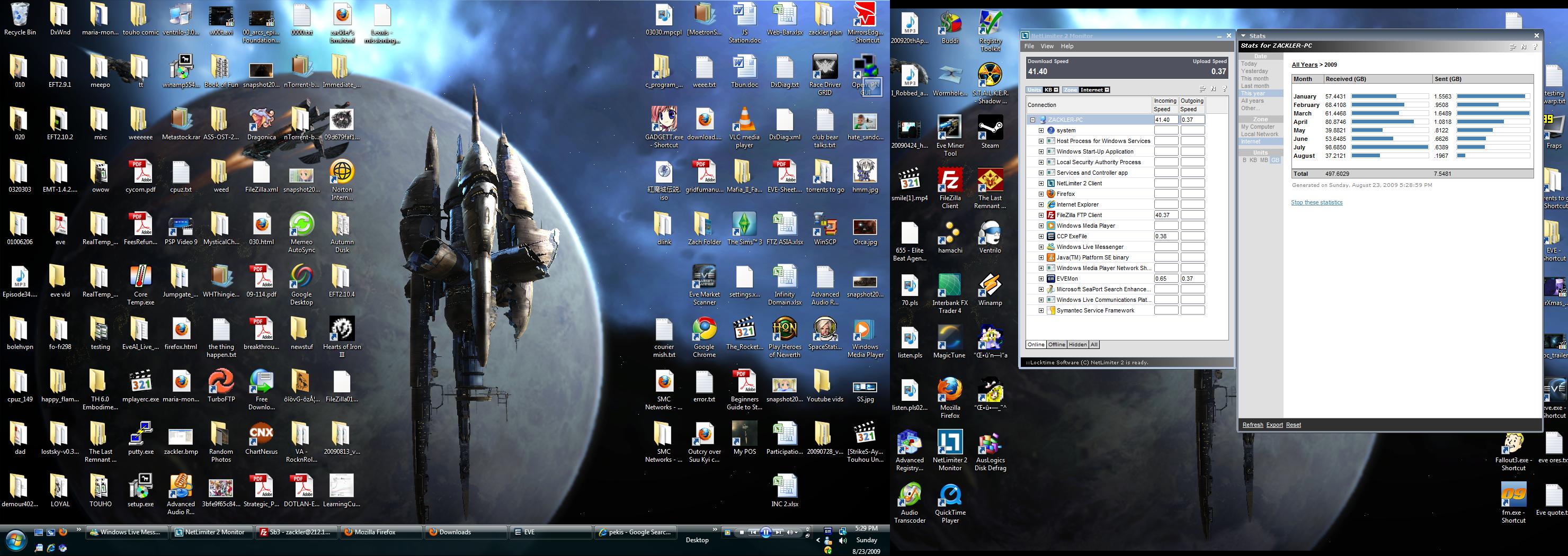The width and height of the screenshot is (1568, 556).
Task: Expand the Windows Live Messenger row
Action: point(1041,247)
